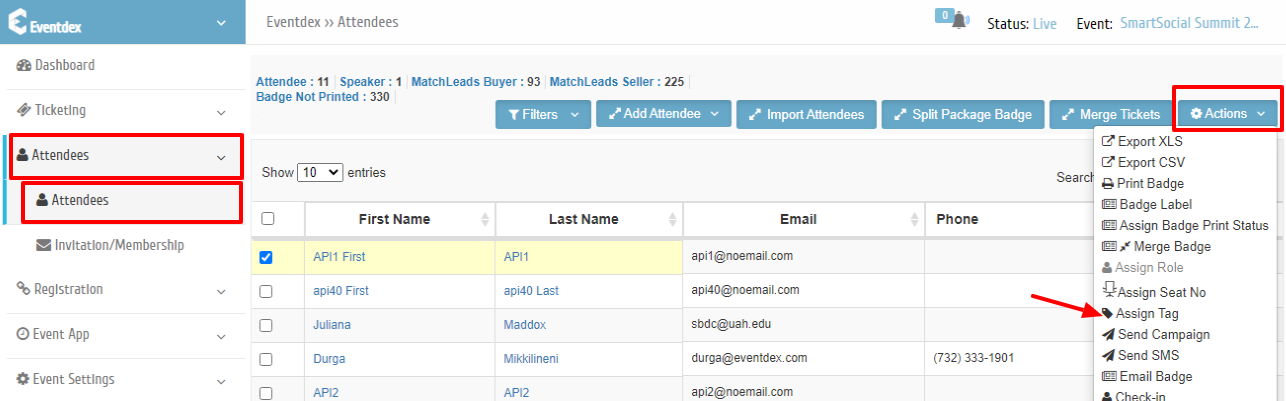Open the Durga attendee link
This screenshot has height=401, width=1286.
[x=330, y=359]
